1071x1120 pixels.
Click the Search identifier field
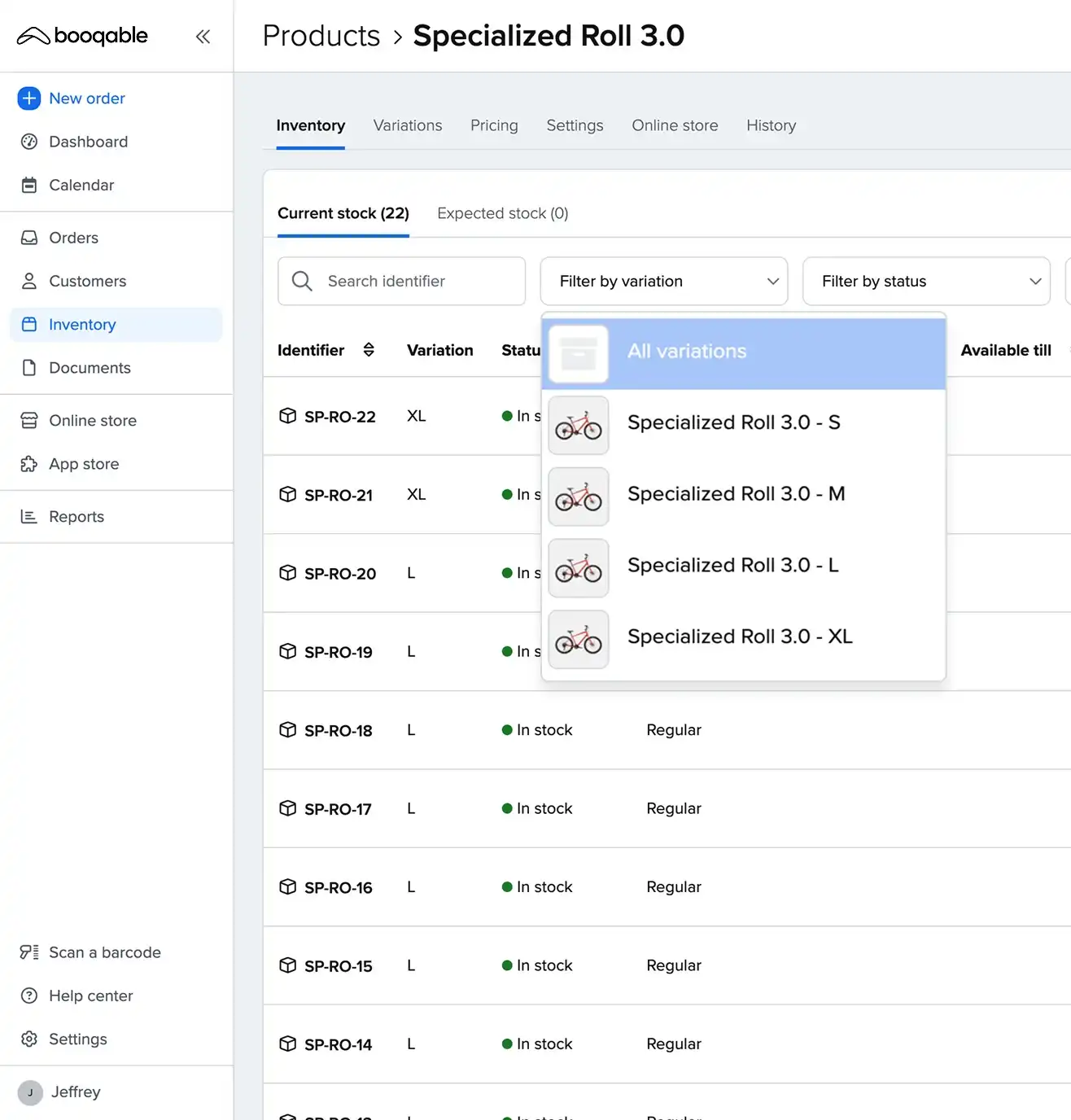401,282
